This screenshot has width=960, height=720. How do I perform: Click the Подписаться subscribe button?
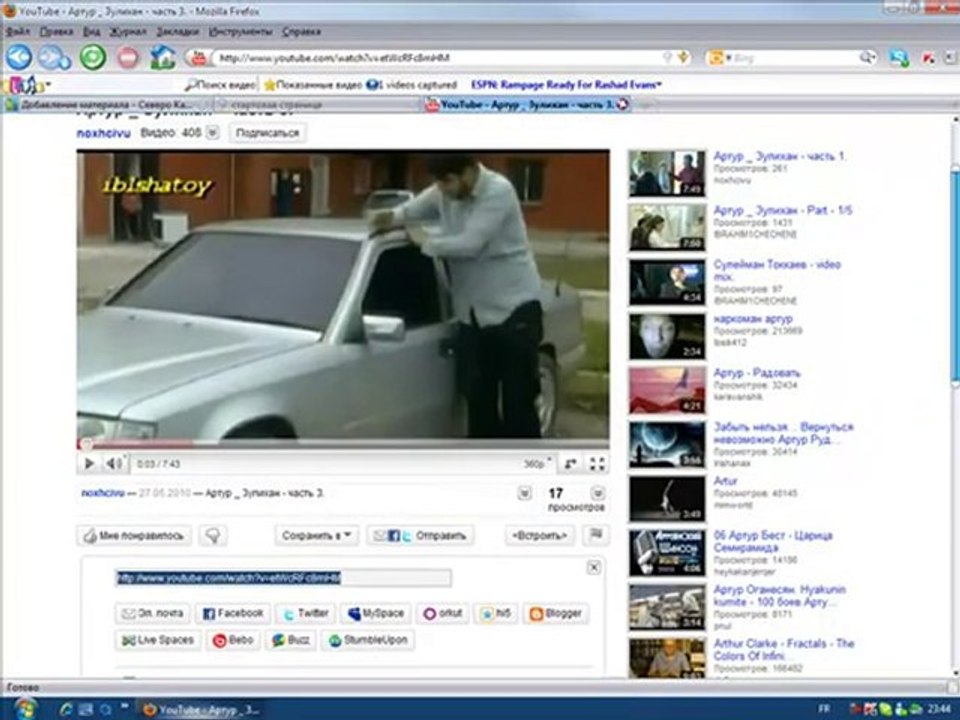coord(268,133)
